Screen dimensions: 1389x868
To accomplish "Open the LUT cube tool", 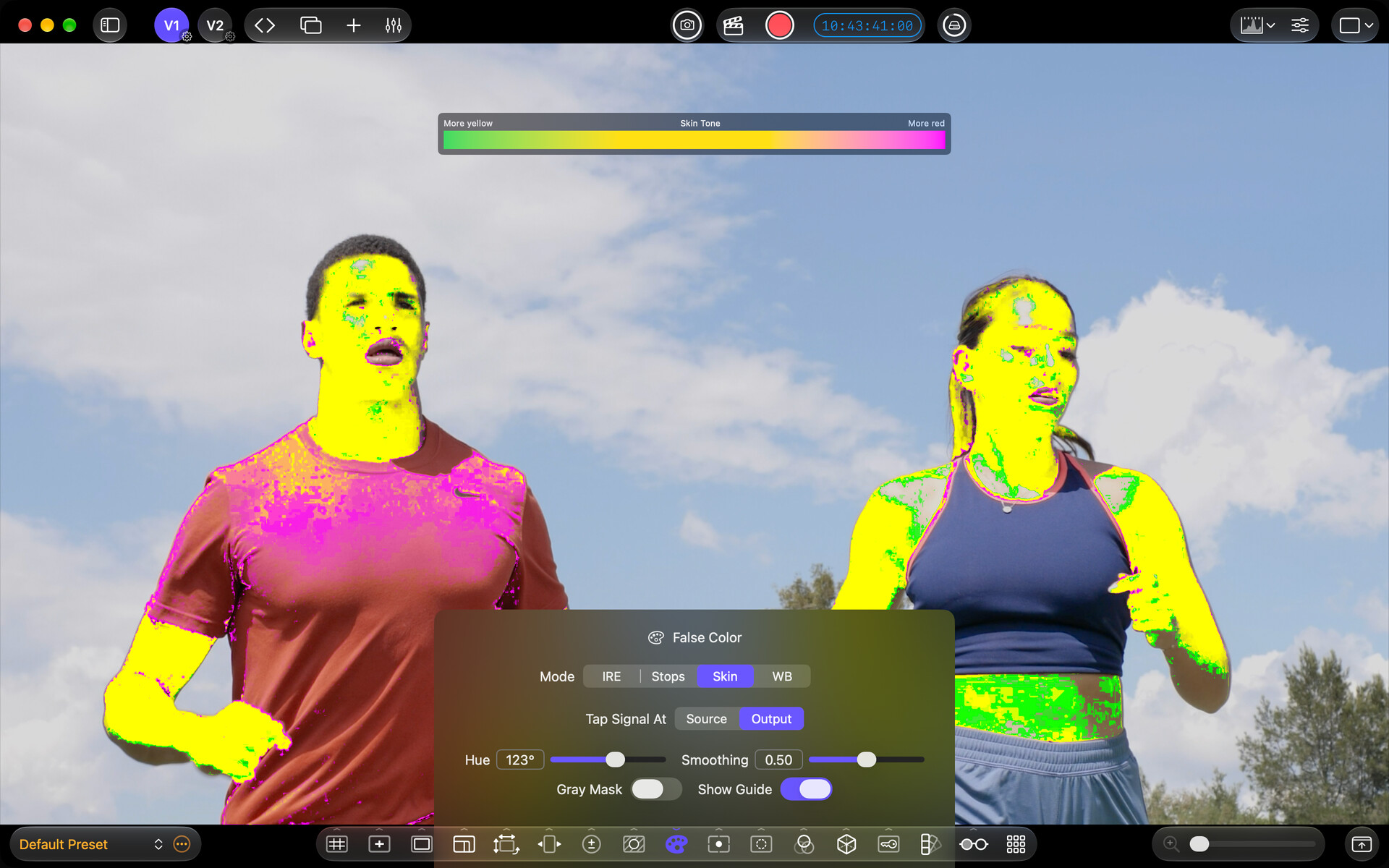I will 846,844.
